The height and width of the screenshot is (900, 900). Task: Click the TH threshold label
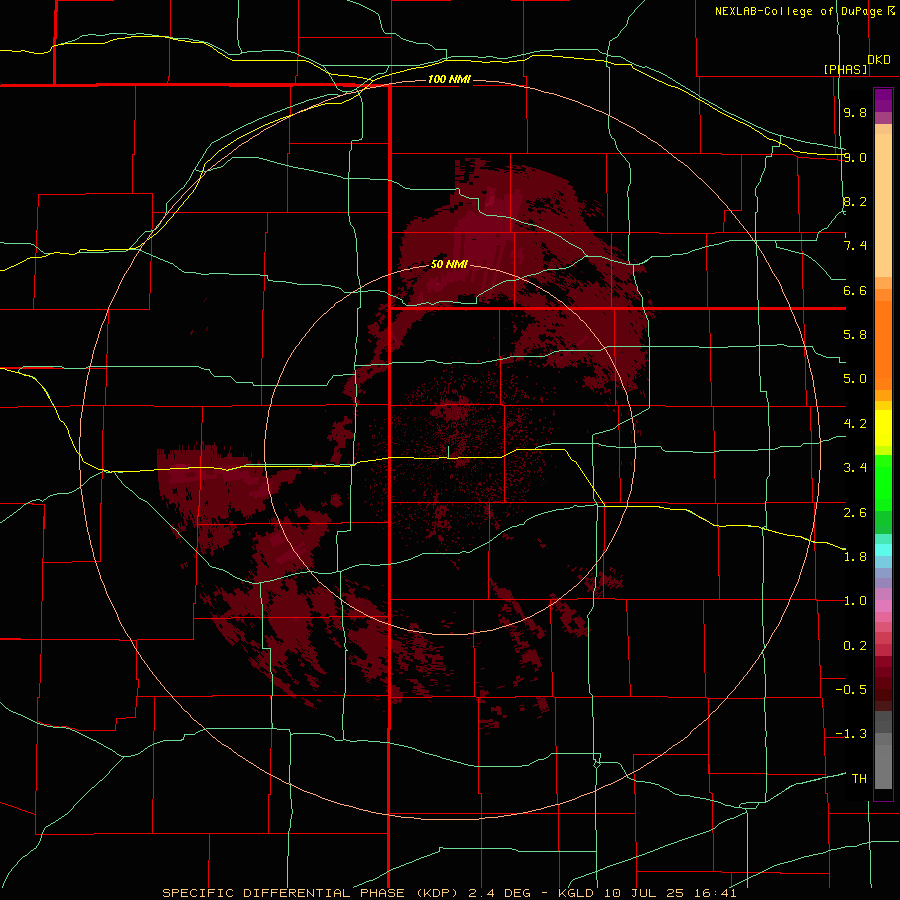click(859, 779)
